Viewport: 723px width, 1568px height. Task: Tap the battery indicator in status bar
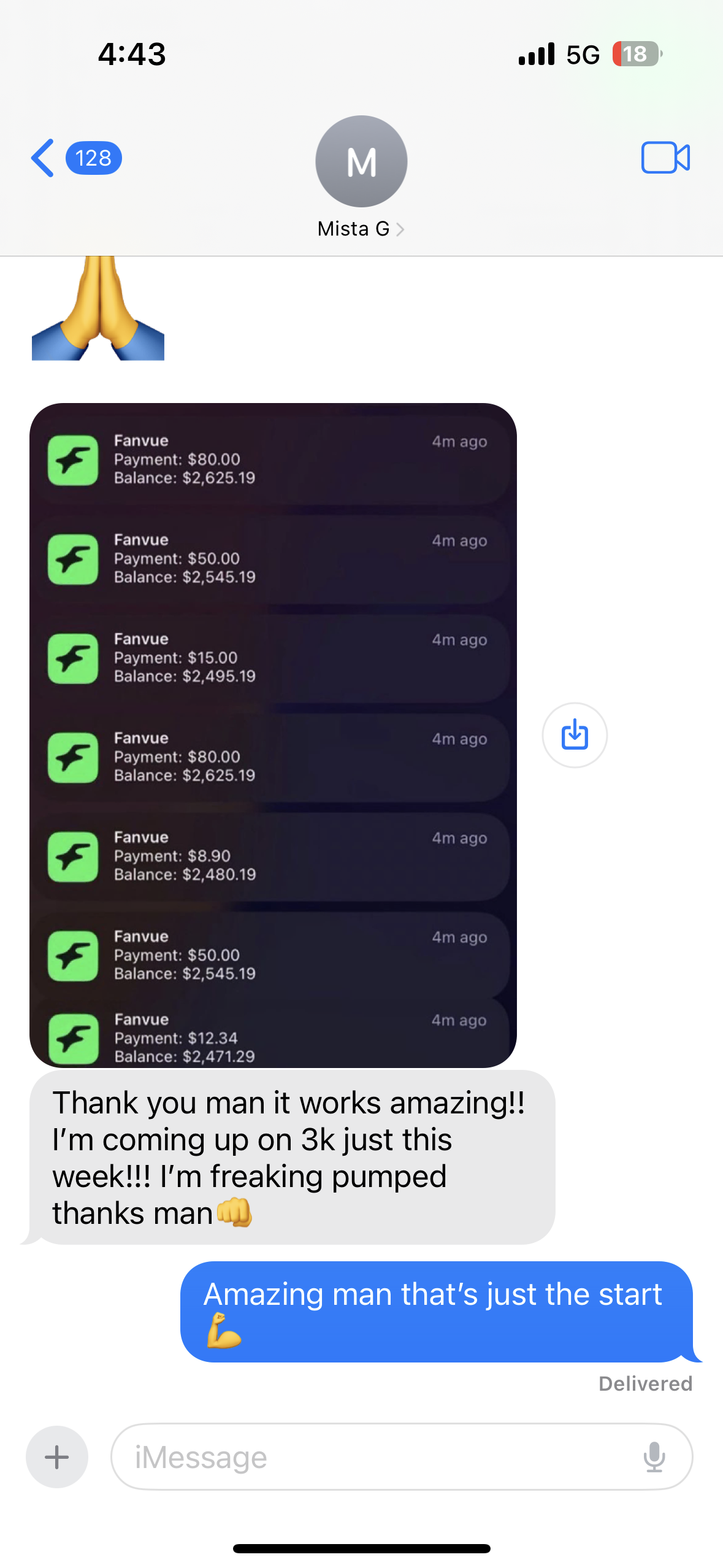pyautogui.click(x=637, y=54)
